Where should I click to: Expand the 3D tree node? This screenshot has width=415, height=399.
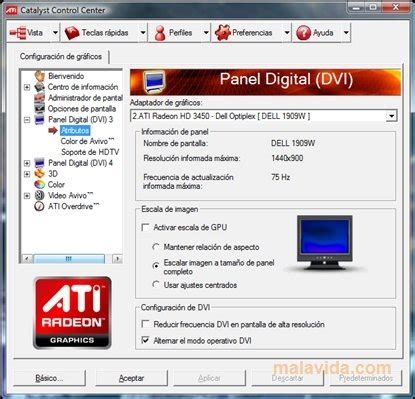[27, 174]
